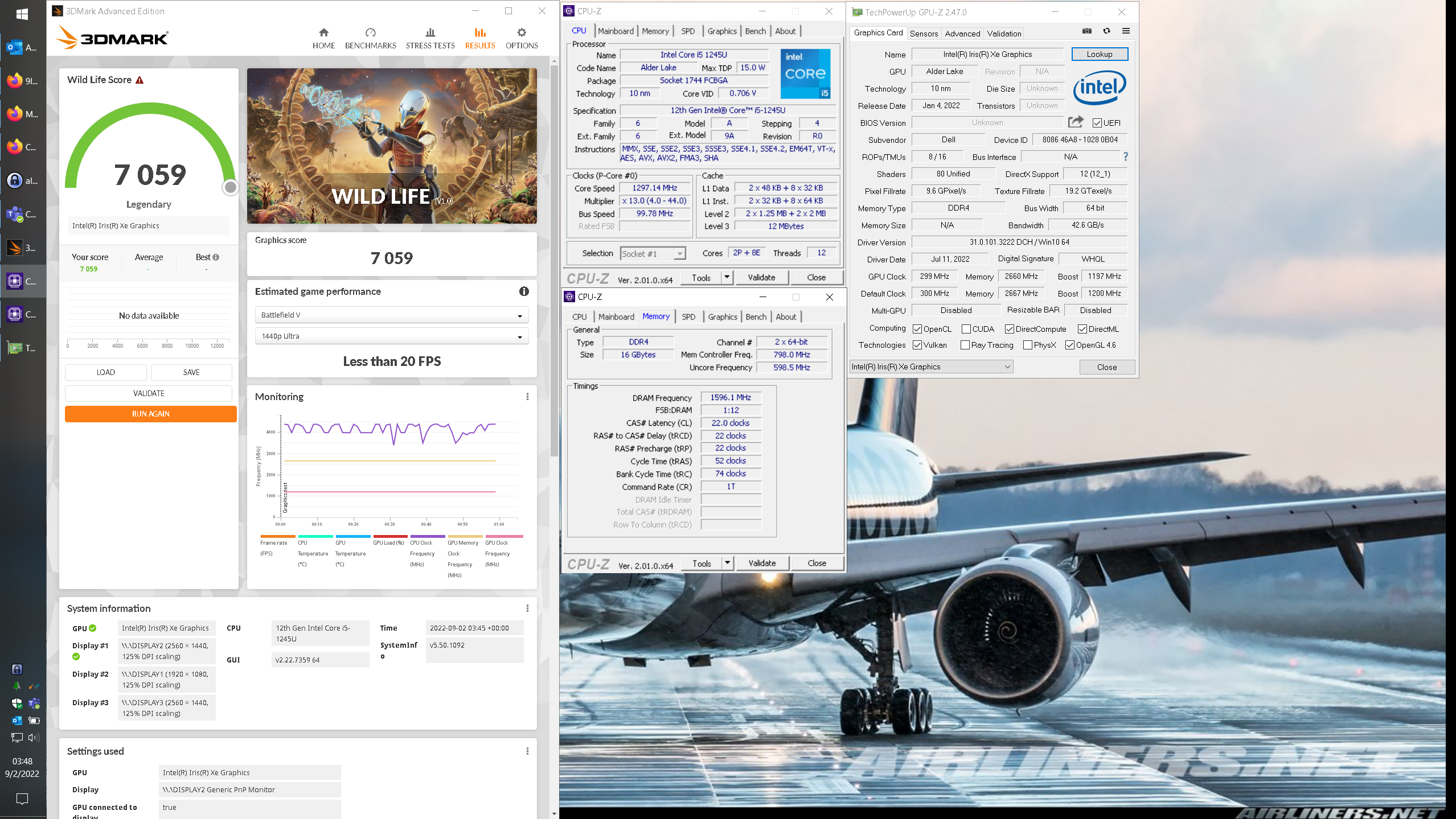
Task: Toggle the DirectML checkbox
Action: click(1082, 329)
